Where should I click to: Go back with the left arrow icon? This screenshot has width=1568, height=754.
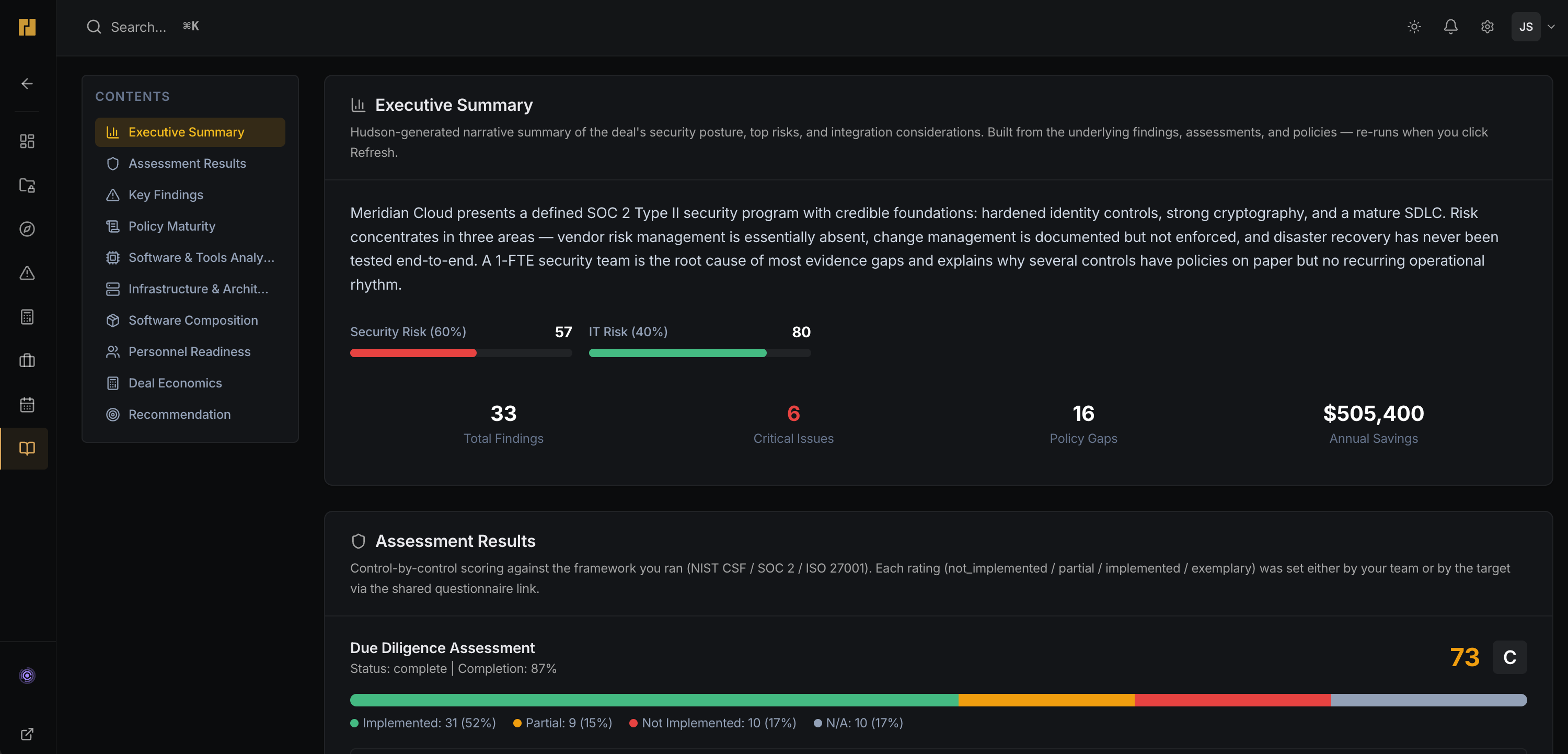click(x=27, y=84)
